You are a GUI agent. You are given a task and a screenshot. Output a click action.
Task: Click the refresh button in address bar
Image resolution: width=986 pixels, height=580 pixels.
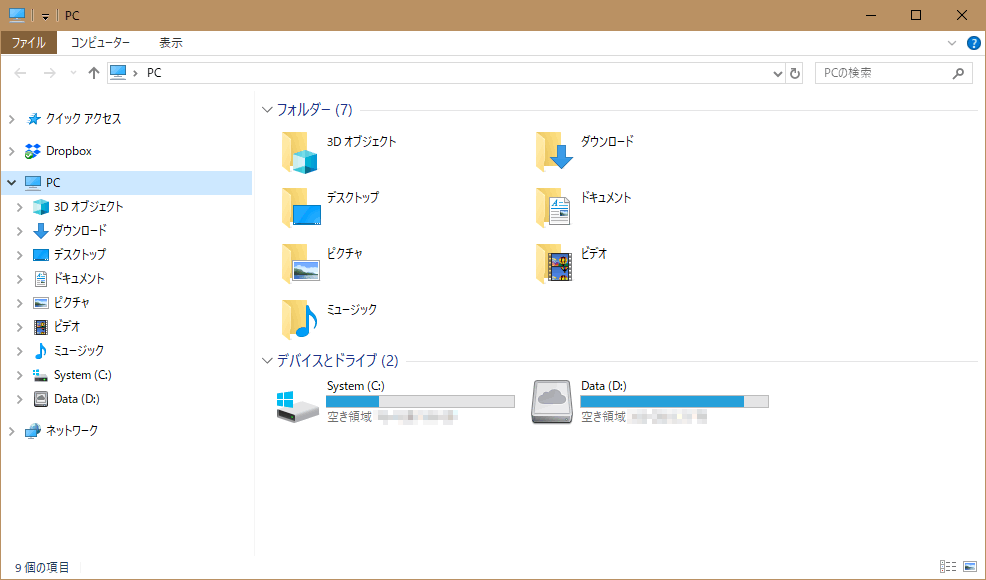795,73
